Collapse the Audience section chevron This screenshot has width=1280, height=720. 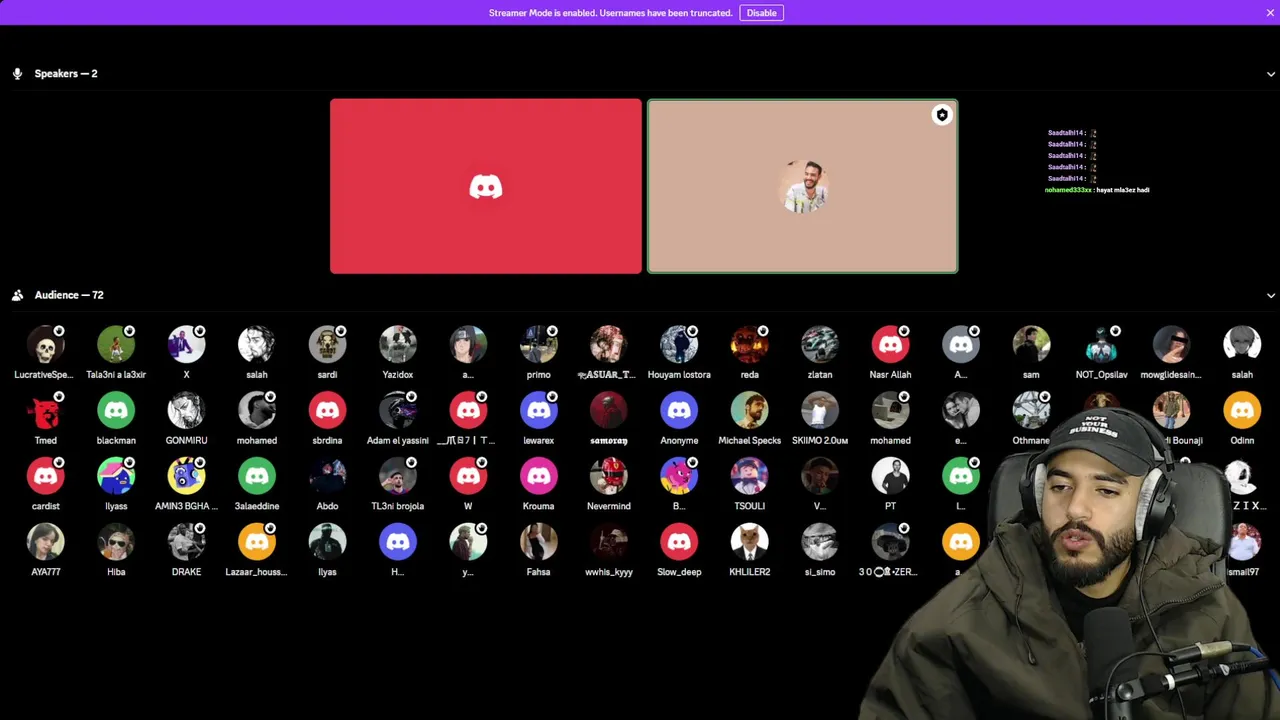1271,296
